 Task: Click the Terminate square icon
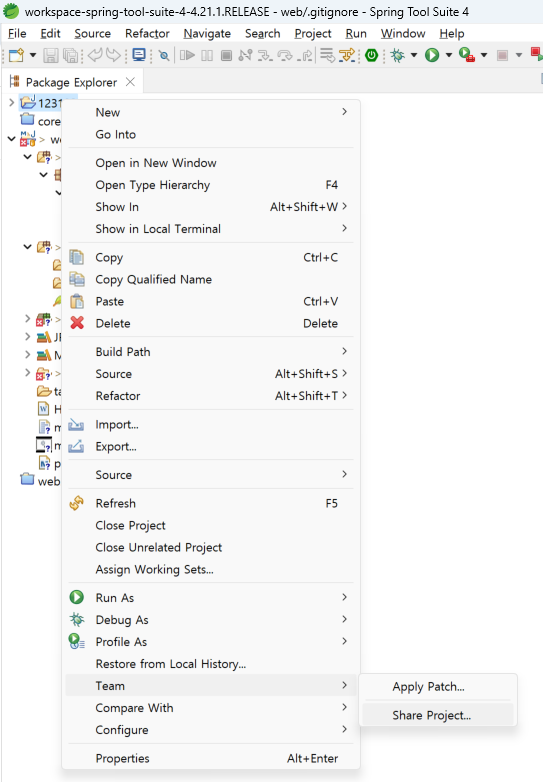point(226,55)
